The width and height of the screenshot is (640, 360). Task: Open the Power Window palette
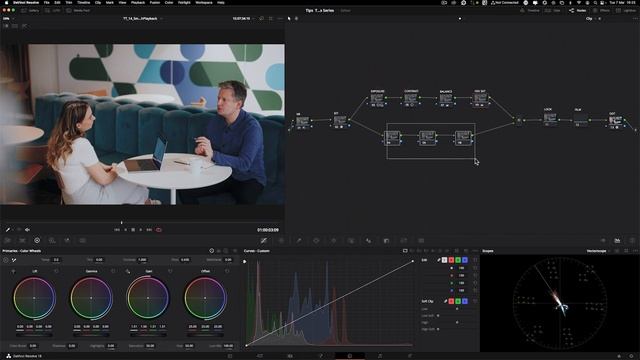(x=316, y=240)
